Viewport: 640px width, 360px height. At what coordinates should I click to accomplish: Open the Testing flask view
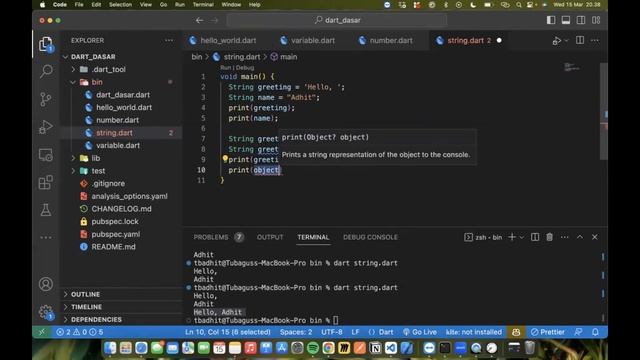click(x=46, y=210)
